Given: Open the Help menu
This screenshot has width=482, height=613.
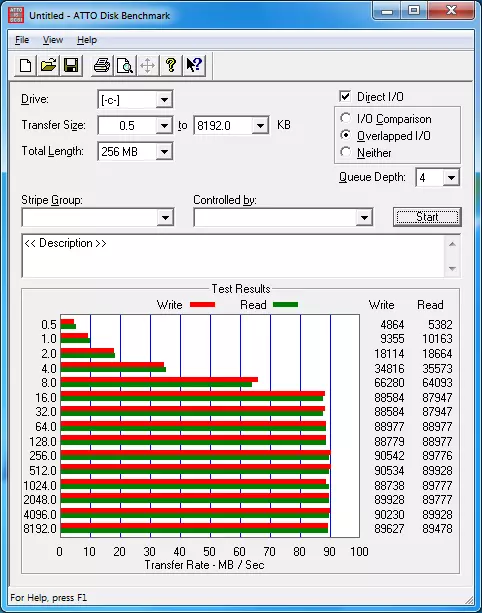Looking at the screenshot, I should 87,40.
